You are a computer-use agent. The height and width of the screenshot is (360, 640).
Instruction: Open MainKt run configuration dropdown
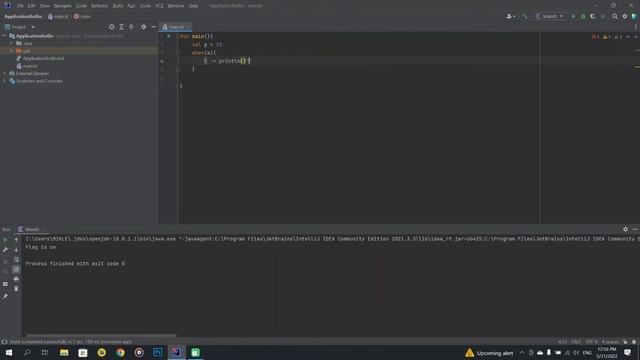[549, 16]
